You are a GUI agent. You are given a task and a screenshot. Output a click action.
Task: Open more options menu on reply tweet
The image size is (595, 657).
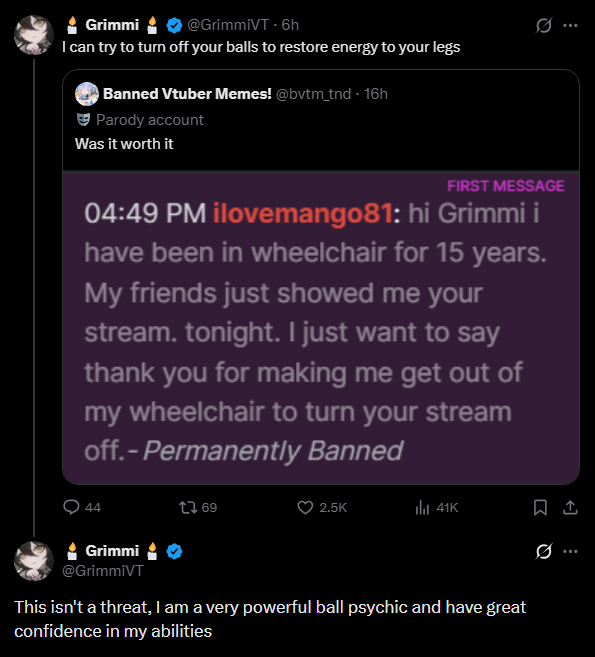[x=570, y=551]
